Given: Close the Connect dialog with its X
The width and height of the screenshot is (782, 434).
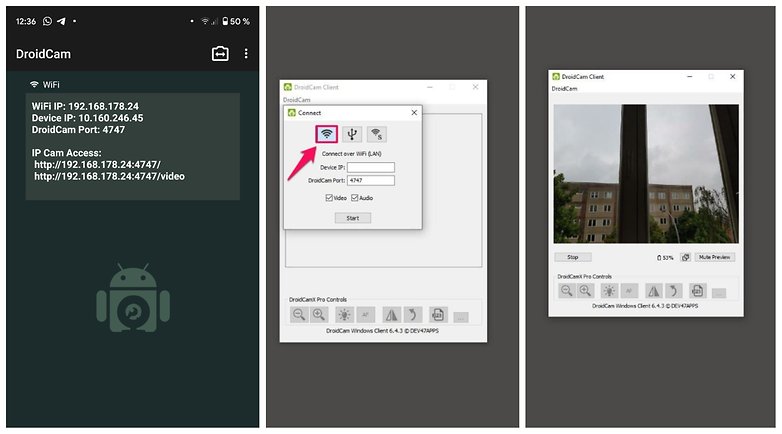Looking at the screenshot, I should tap(414, 113).
